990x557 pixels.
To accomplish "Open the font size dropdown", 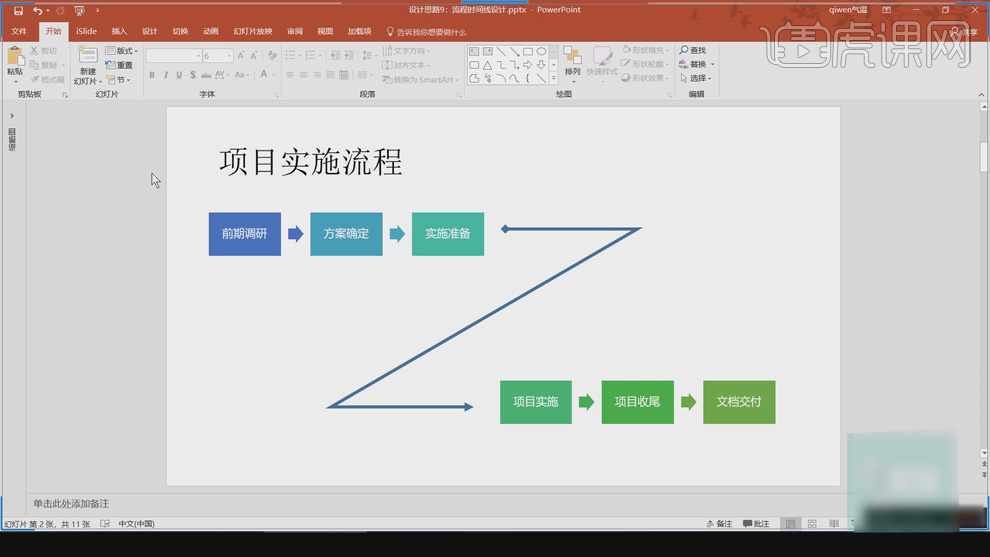I will click(x=229, y=56).
